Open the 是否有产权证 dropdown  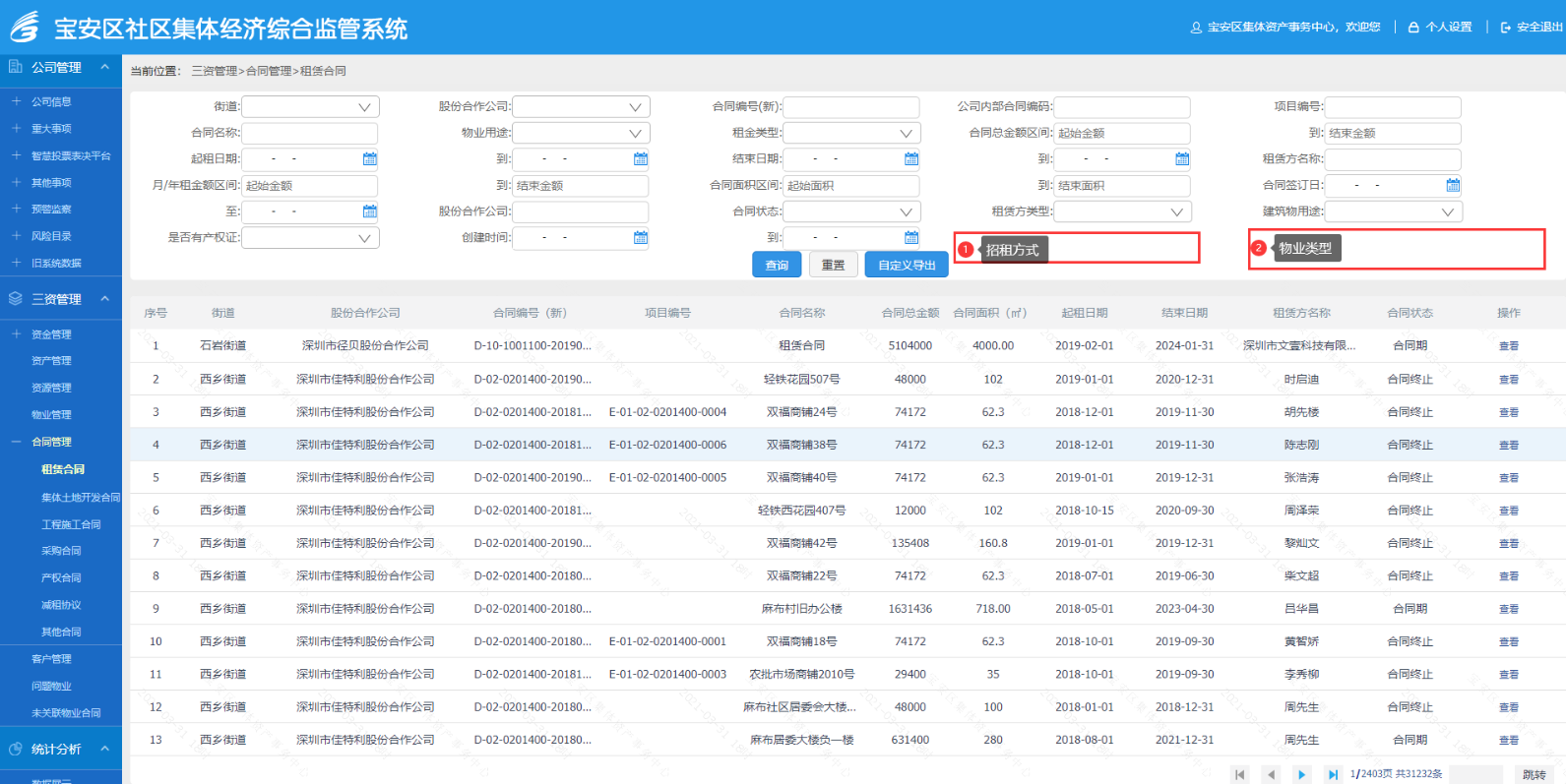coord(310,237)
